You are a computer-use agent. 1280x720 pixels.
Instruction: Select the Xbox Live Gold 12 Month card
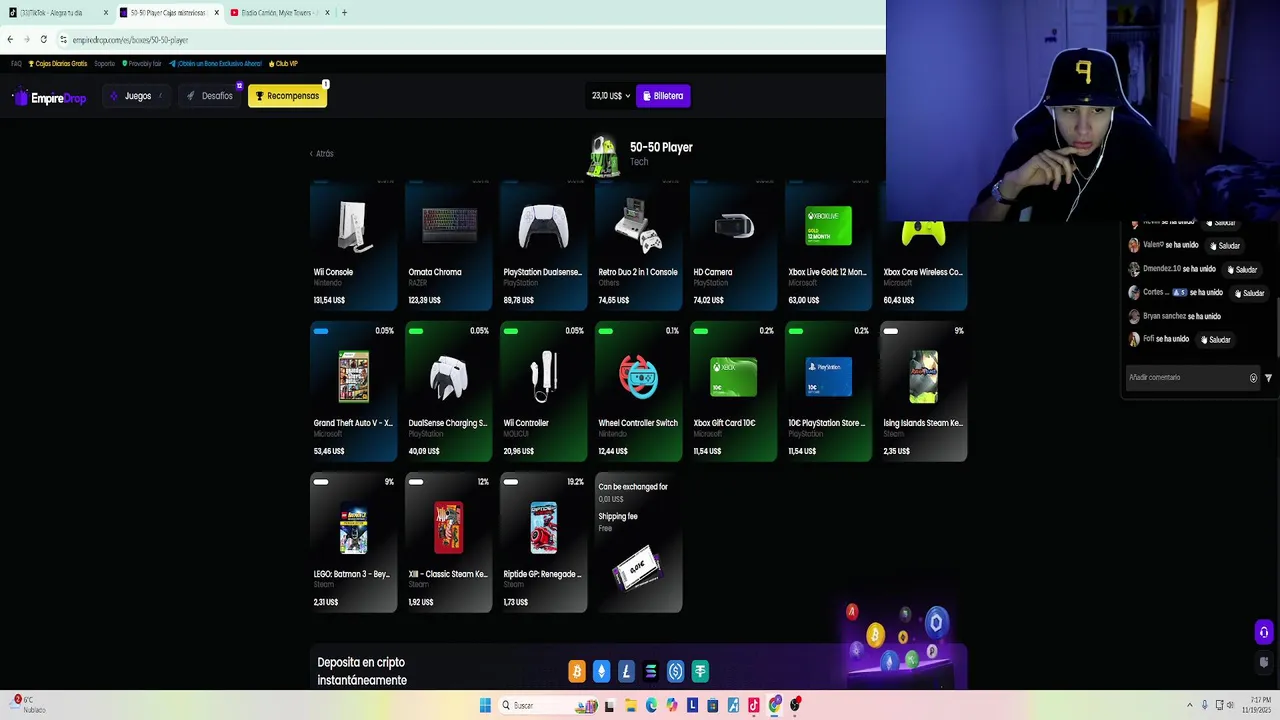(828, 245)
